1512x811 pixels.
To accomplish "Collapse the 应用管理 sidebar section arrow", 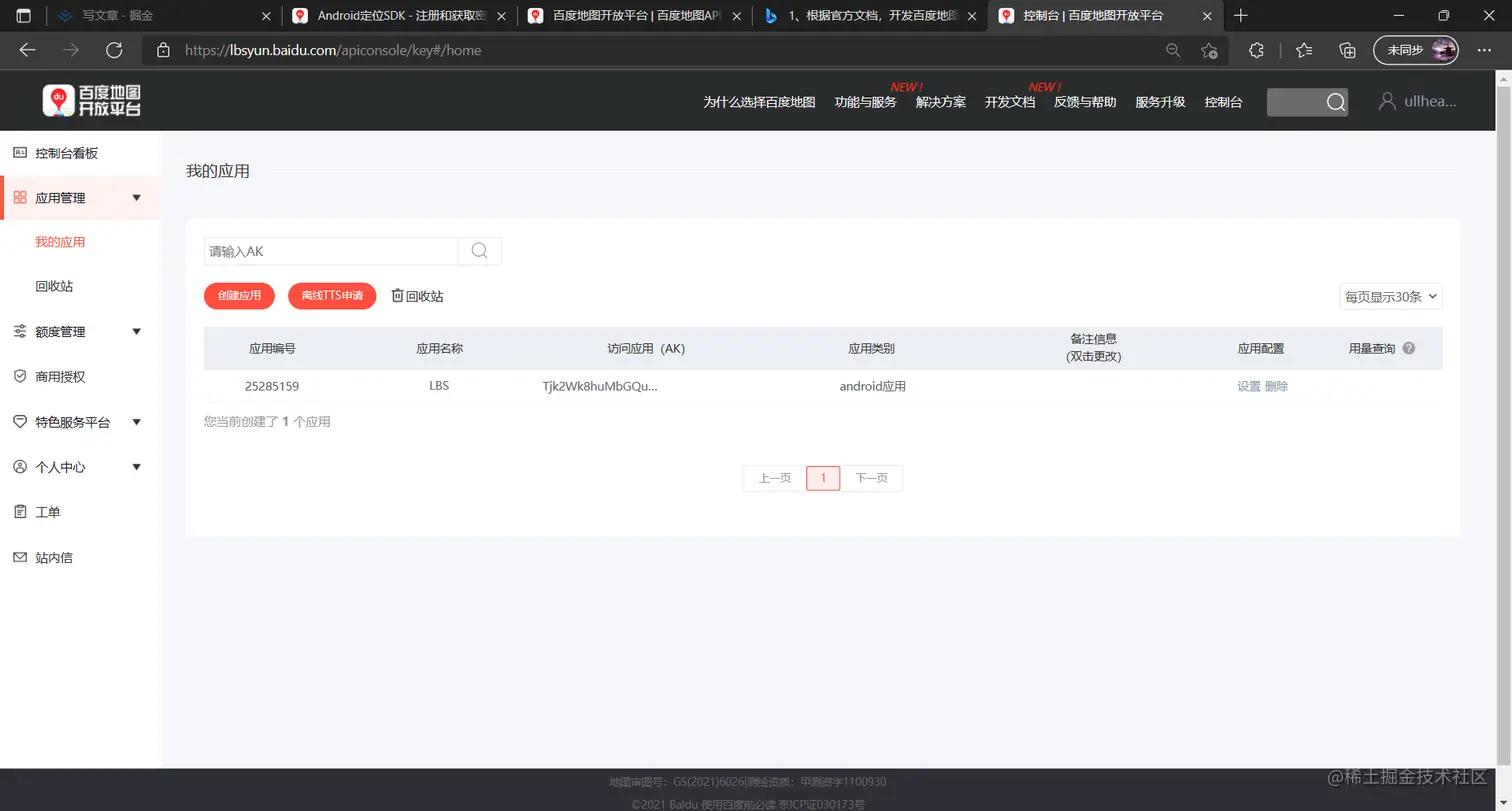I will pos(137,198).
